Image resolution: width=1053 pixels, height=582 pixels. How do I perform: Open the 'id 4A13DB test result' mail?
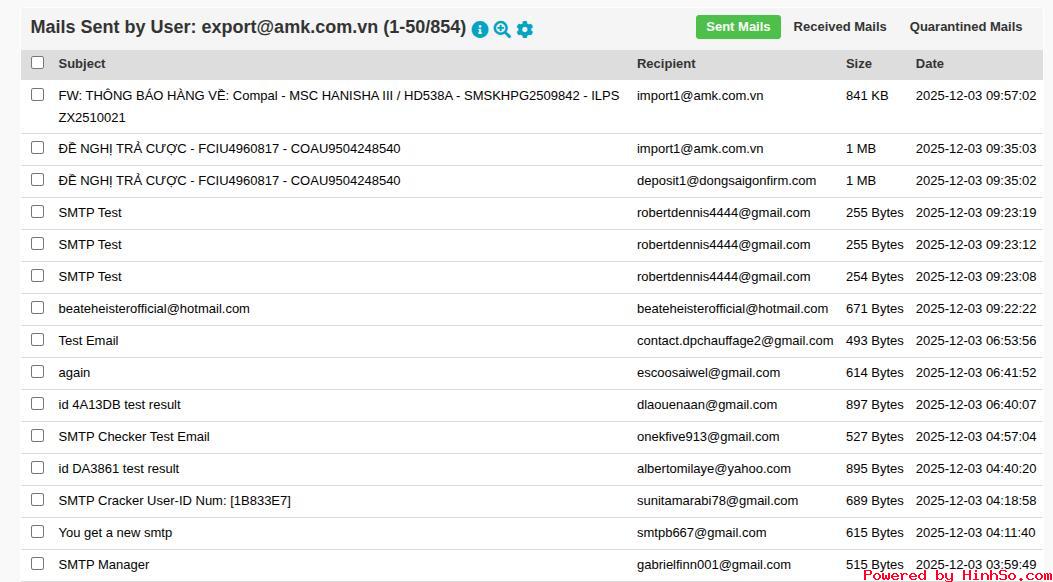pos(119,405)
